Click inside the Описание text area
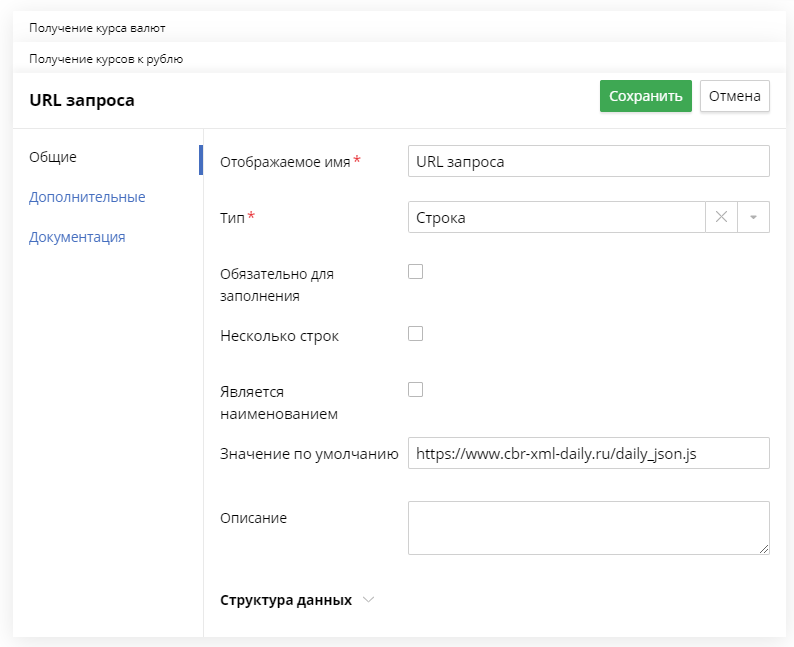Viewport: 794px width, 647px height. pyautogui.click(x=589, y=528)
